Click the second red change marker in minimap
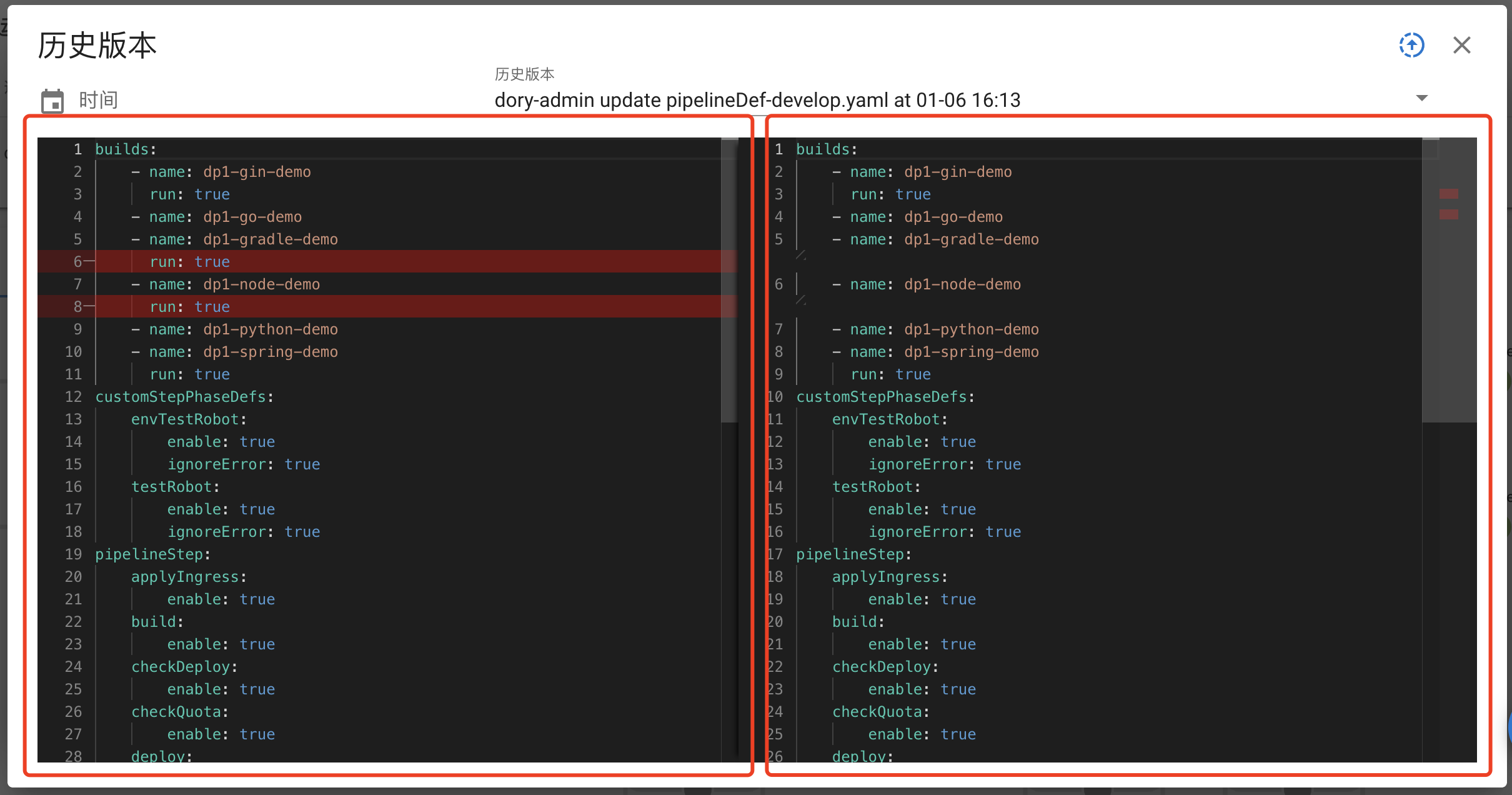This screenshot has height=795, width=1512. pos(1448,215)
